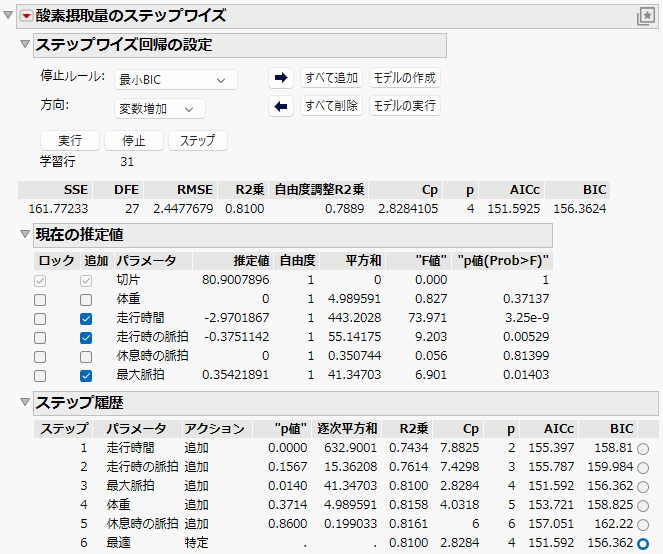
Task: Uncheck the 追加 checkbox for 最大脈拍
Action: click(86, 376)
